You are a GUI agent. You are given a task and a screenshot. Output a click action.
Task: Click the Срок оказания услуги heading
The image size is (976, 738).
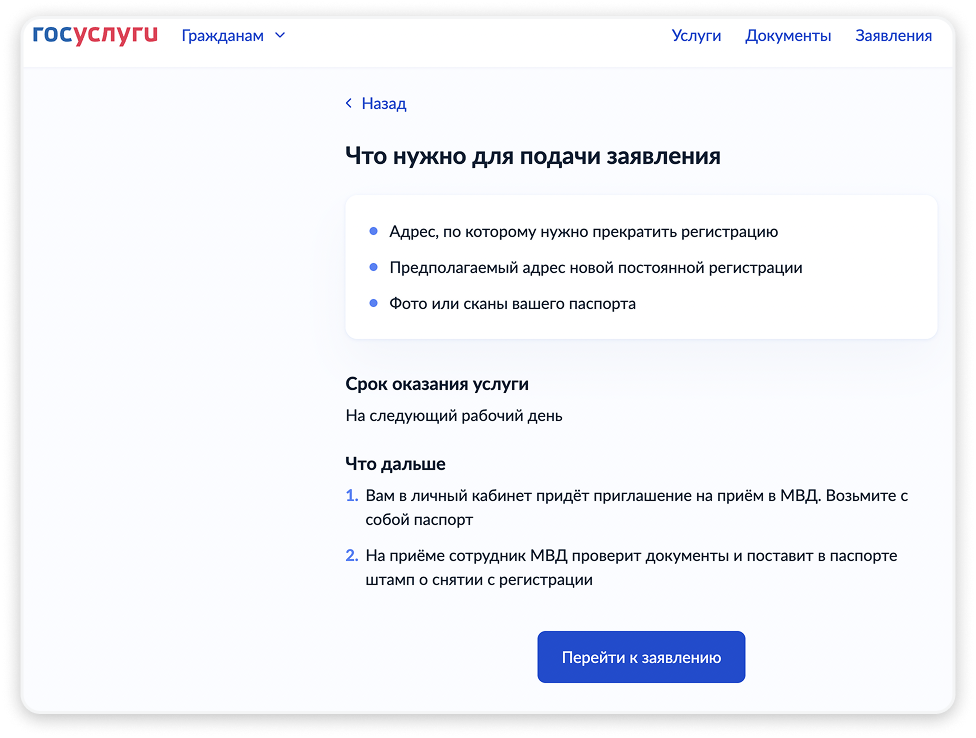click(437, 384)
